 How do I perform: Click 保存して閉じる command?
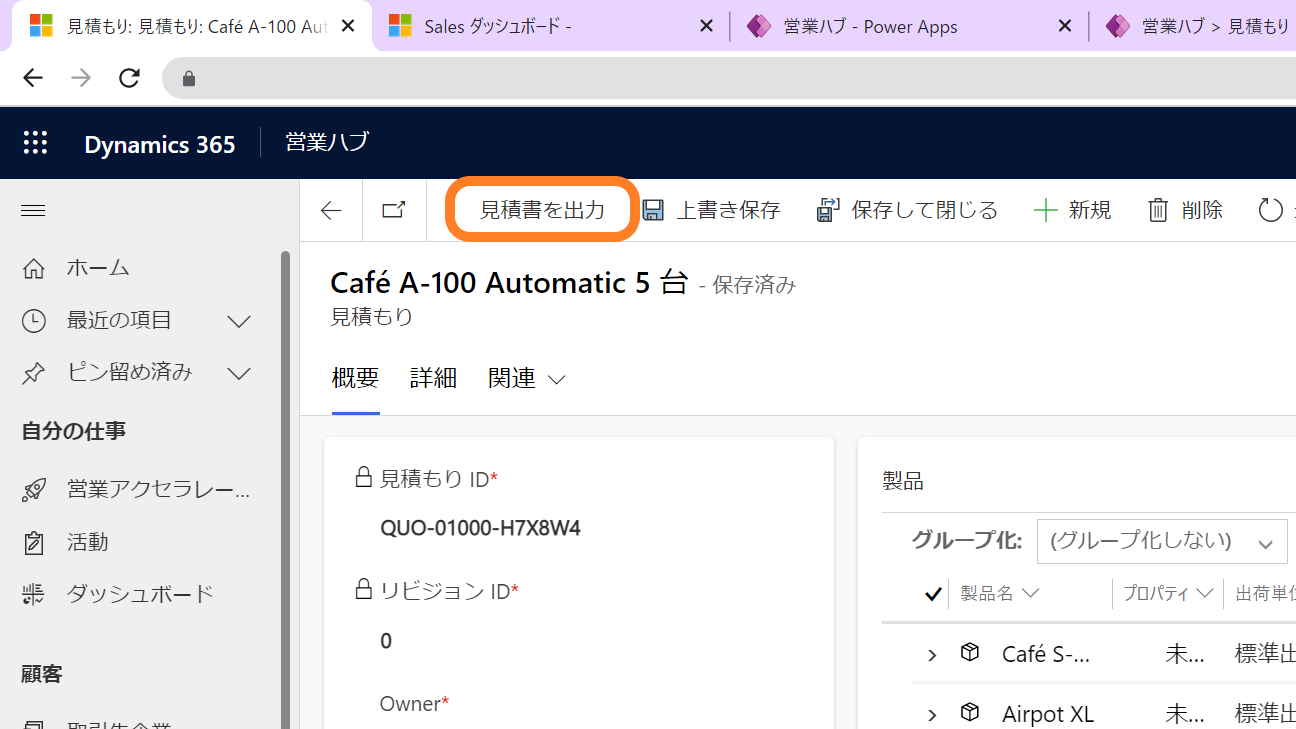[x=907, y=210]
